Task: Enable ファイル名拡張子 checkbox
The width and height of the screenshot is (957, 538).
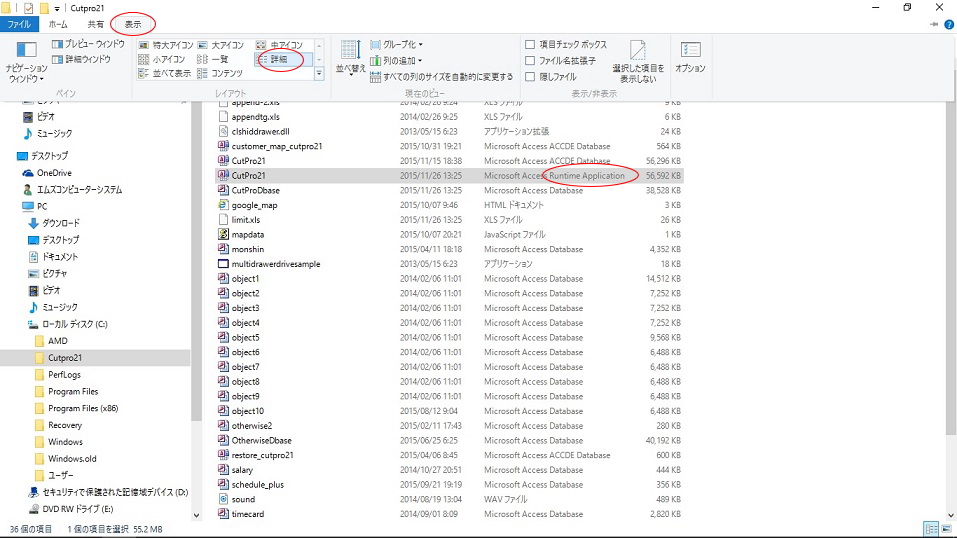Action: (x=530, y=60)
